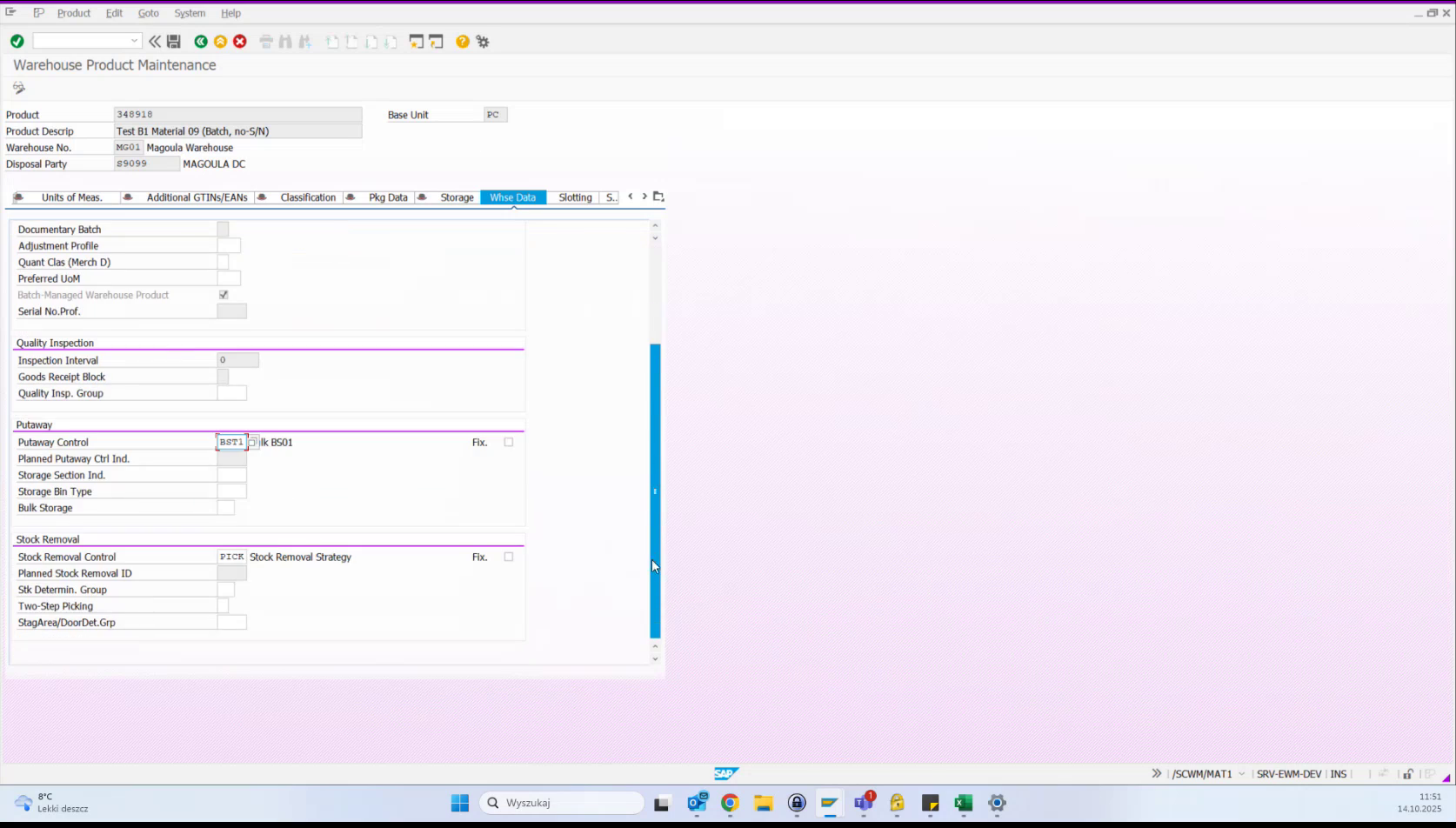Toggle the Batch-Managed Warehouse Product checkbox
1456x828 pixels.
[224, 295]
